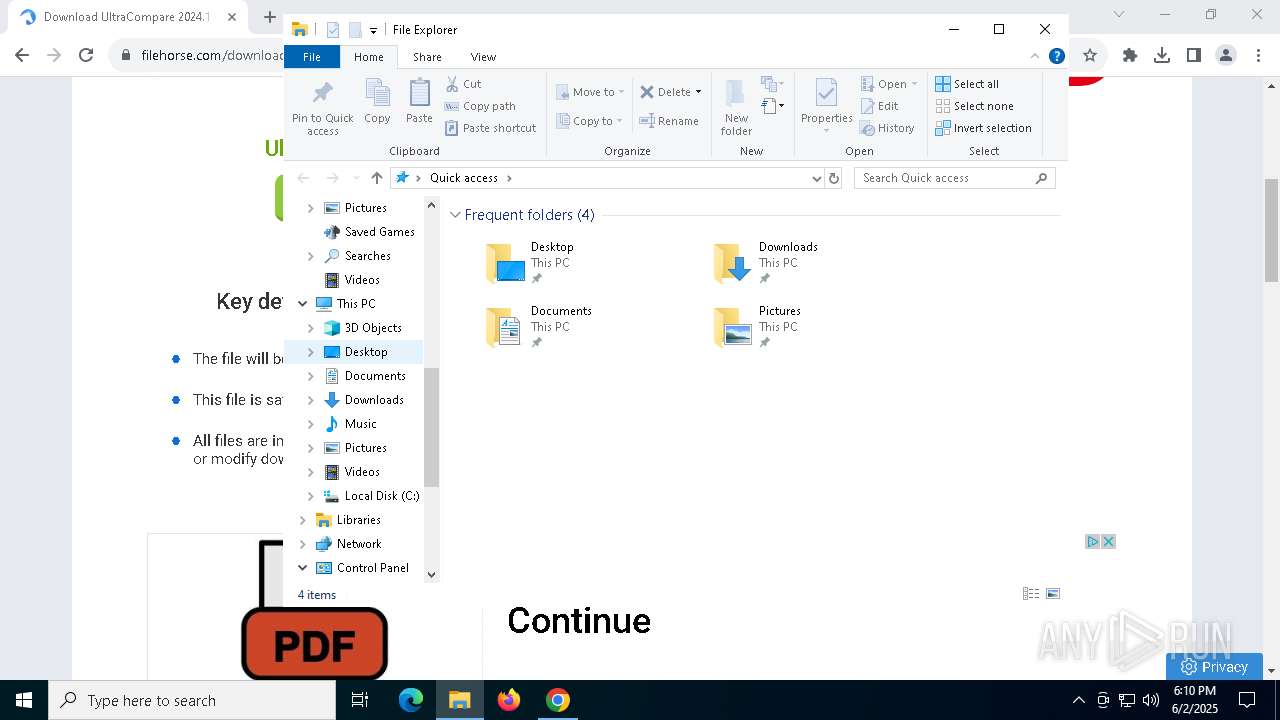Switch to the View ribbon tab

(x=483, y=57)
